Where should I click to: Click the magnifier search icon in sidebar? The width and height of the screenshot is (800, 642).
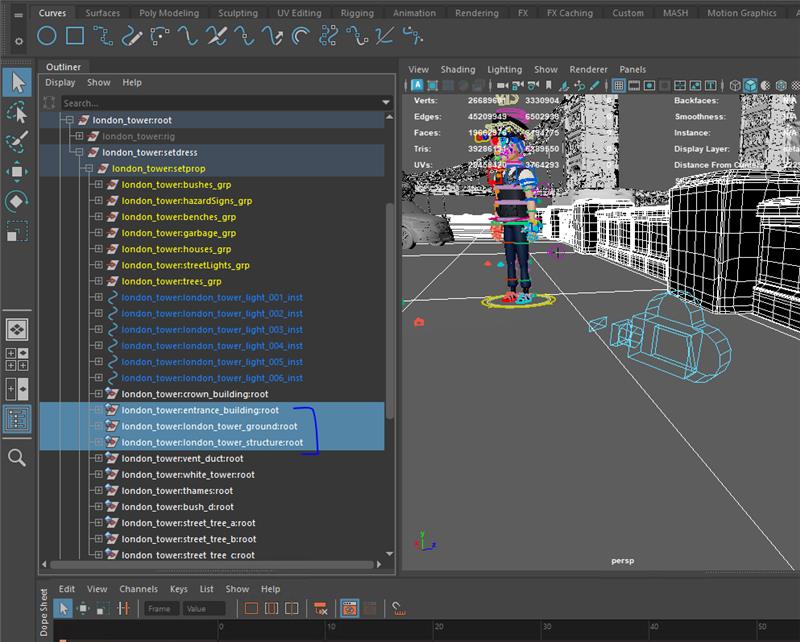(x=17, y=457)
